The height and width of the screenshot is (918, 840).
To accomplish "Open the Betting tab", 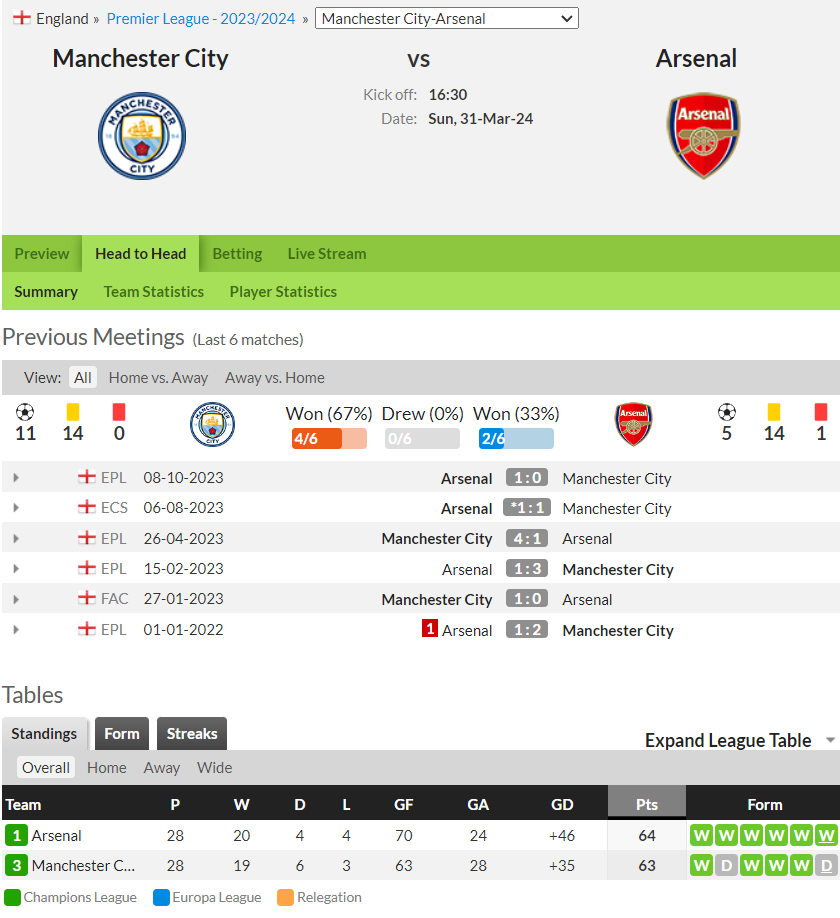I will (237, 254).
